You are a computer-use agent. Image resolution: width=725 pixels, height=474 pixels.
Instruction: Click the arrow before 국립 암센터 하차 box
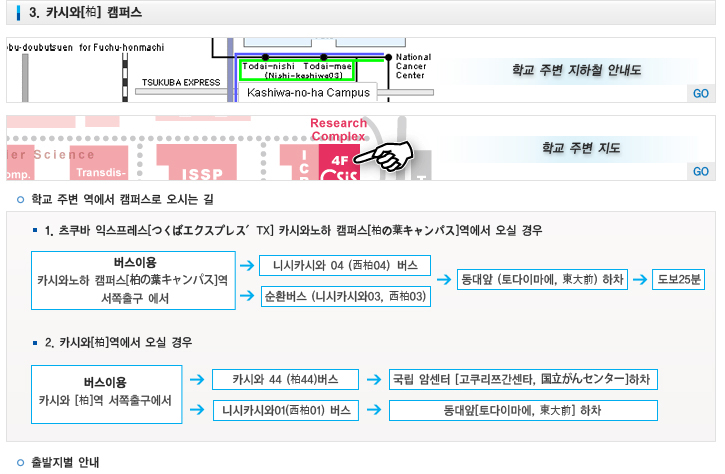point(371,380)
